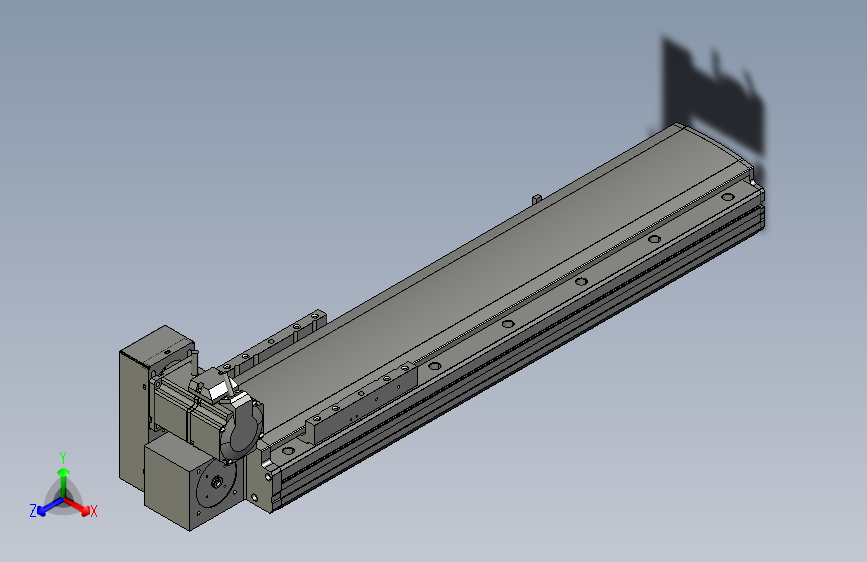The width and height of the screenshot is (867, 562).
Task: Click the mounting hole nearest the rail's far end
Action: pyautogui.click(x=728, y=197)
